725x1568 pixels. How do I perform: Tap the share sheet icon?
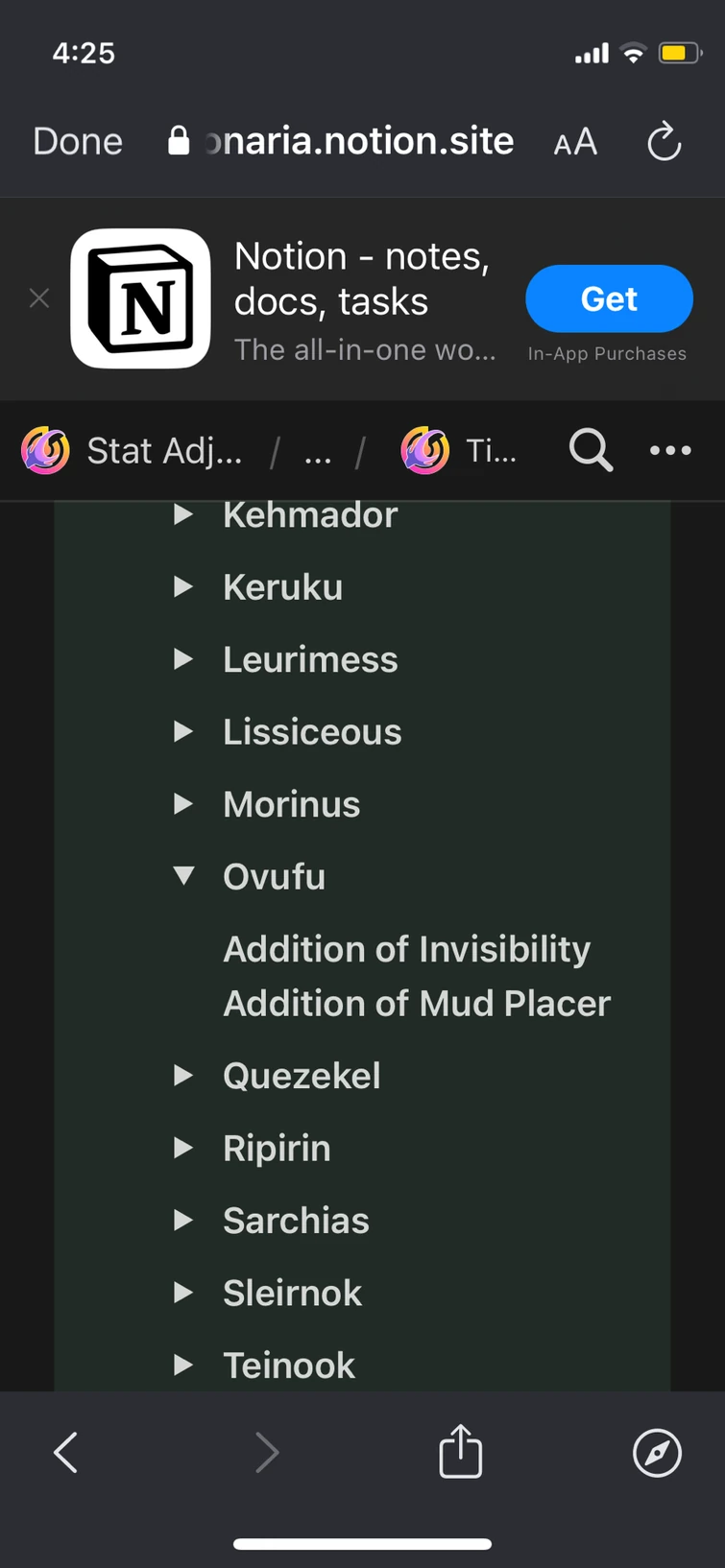tap(460, 1452)
